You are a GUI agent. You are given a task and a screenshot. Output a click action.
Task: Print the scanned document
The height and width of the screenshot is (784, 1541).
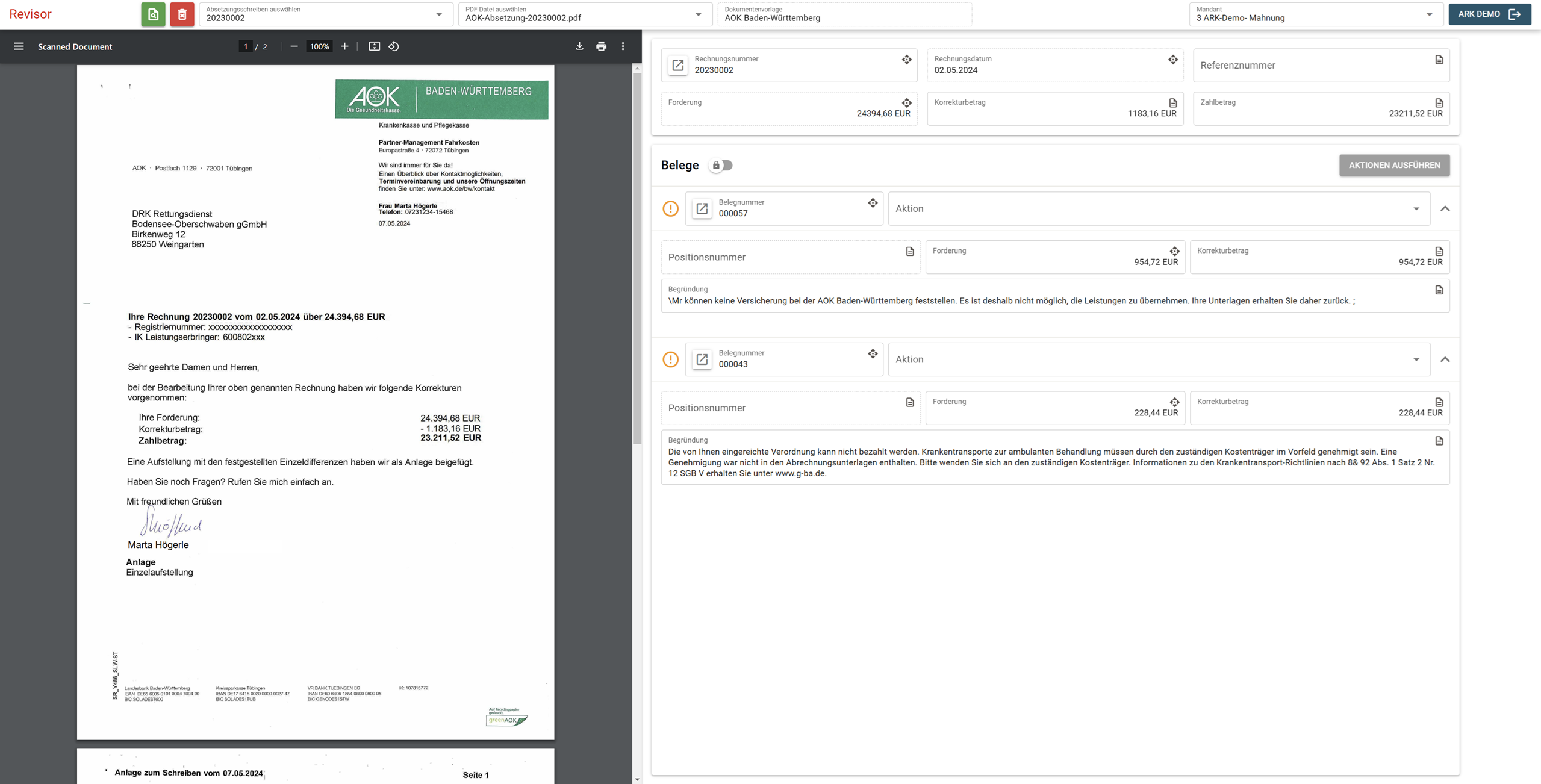[601, 46]
